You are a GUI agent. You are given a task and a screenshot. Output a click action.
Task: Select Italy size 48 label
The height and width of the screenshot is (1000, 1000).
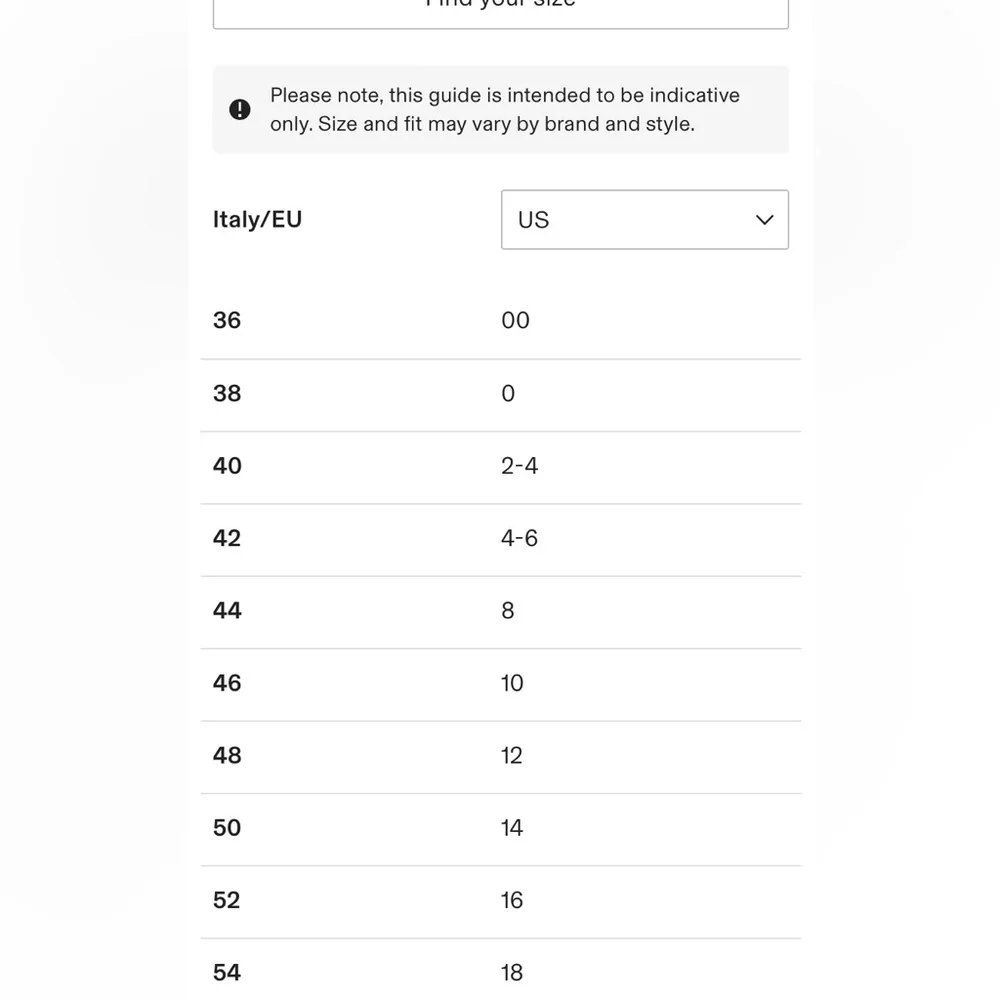coord(227,755)
